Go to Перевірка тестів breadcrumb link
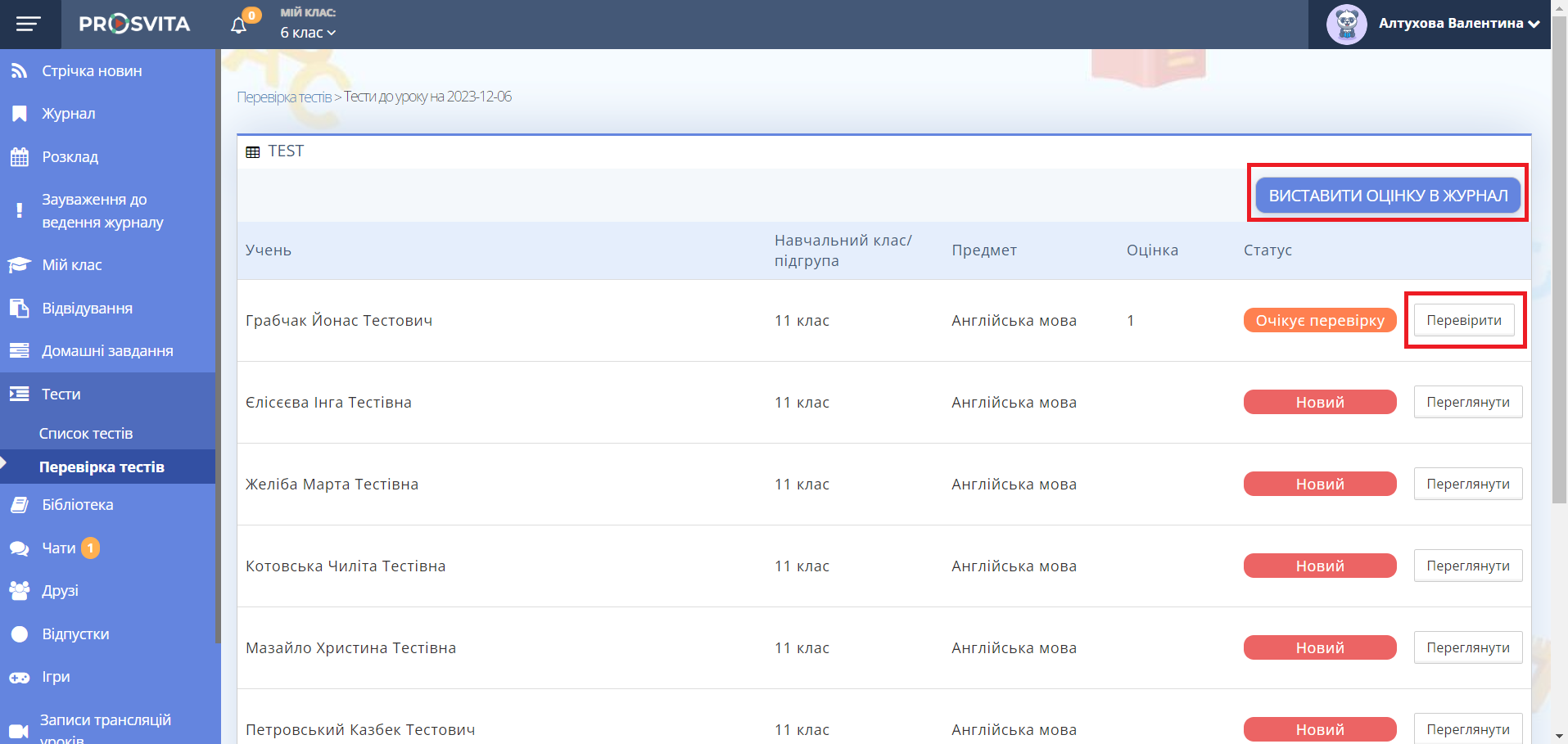The width and height of the screenshot is (1568, 744). pos(284,97)
